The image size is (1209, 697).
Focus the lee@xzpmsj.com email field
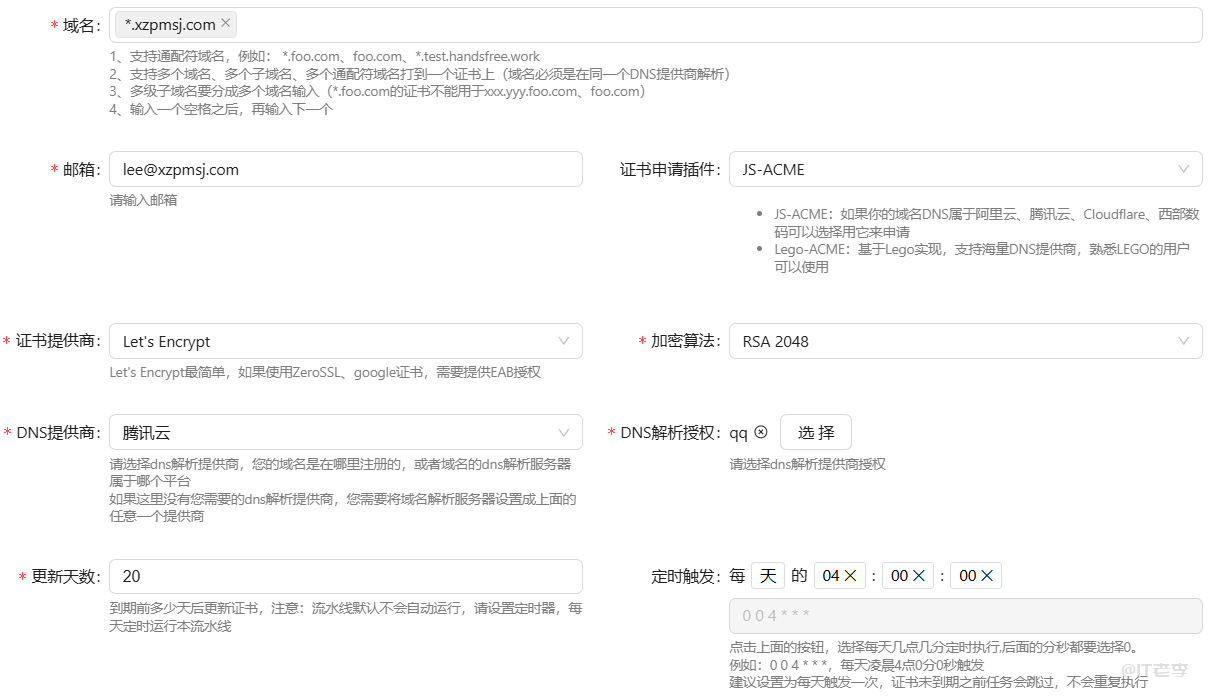click(346, 169)
